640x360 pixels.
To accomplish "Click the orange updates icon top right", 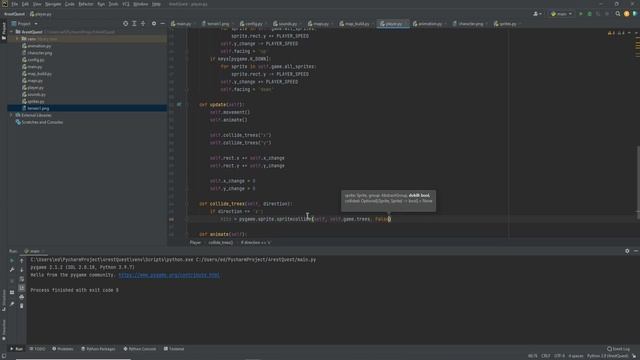I will [x=627, y=14].
